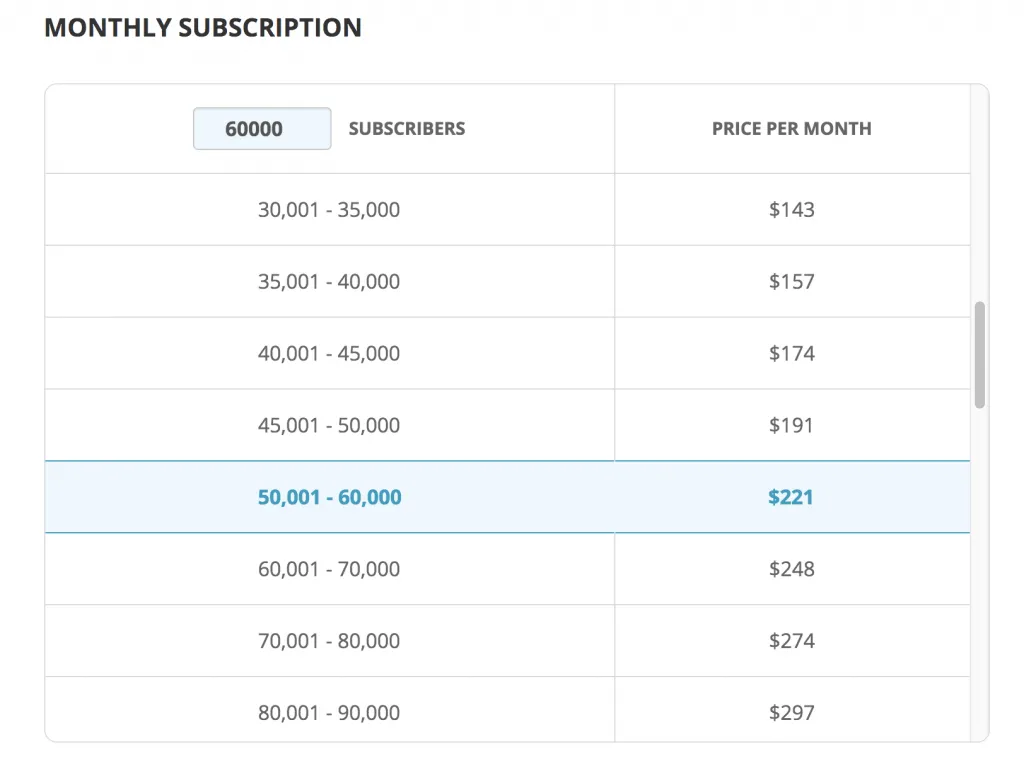The height and width of the screenshot is (778, 1024).
Task: Click the highlighted $221 price
Action: (x=791, y=497)
